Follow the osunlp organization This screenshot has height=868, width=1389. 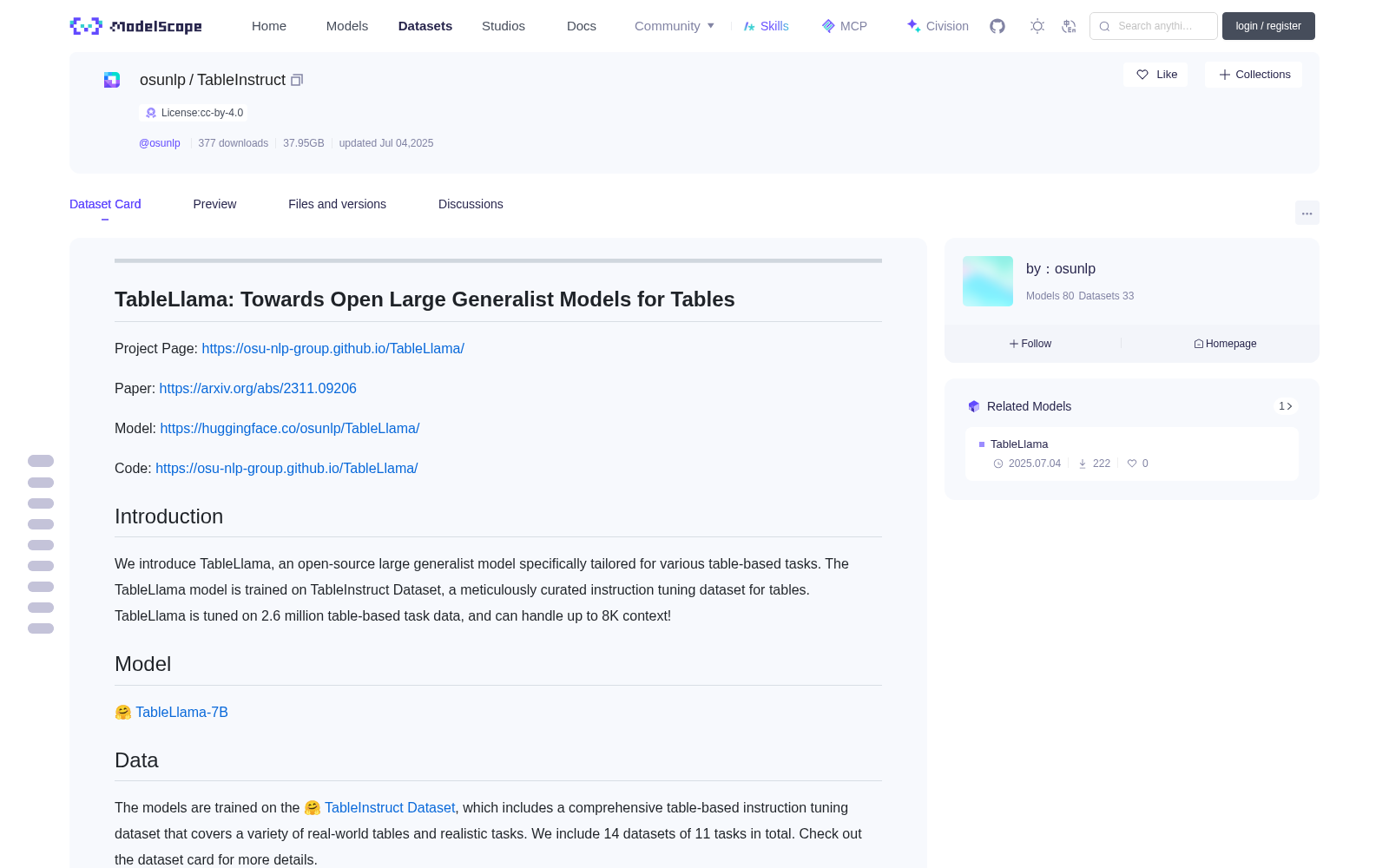click(x=1030, y=344)
